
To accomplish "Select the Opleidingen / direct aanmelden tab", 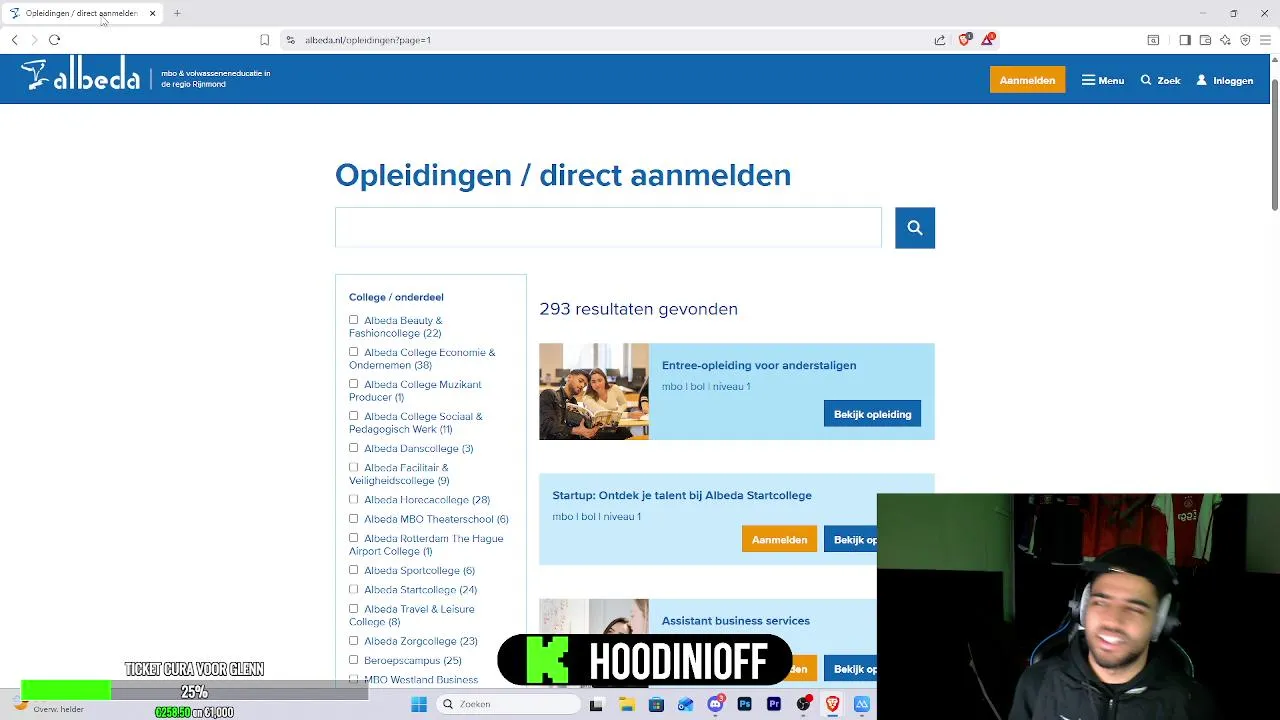I will tap(80, 13).
